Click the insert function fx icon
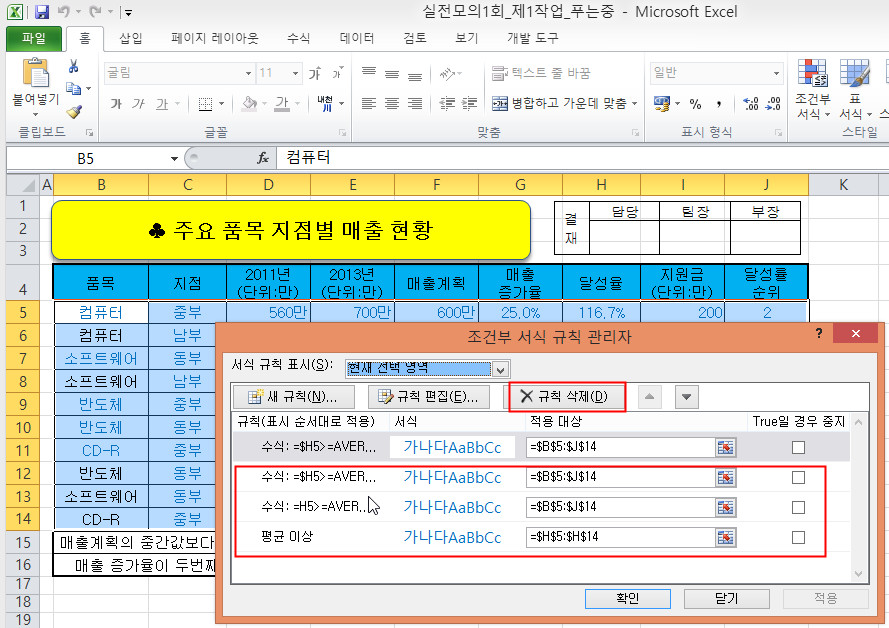The image size is (889, 628). click(263, 158)
